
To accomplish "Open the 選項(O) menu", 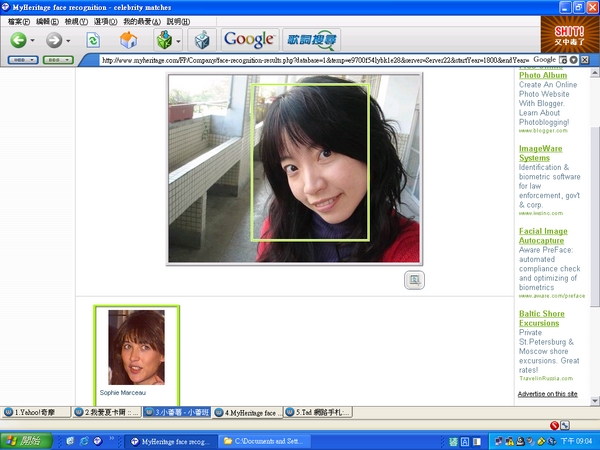I will point(106,21).
